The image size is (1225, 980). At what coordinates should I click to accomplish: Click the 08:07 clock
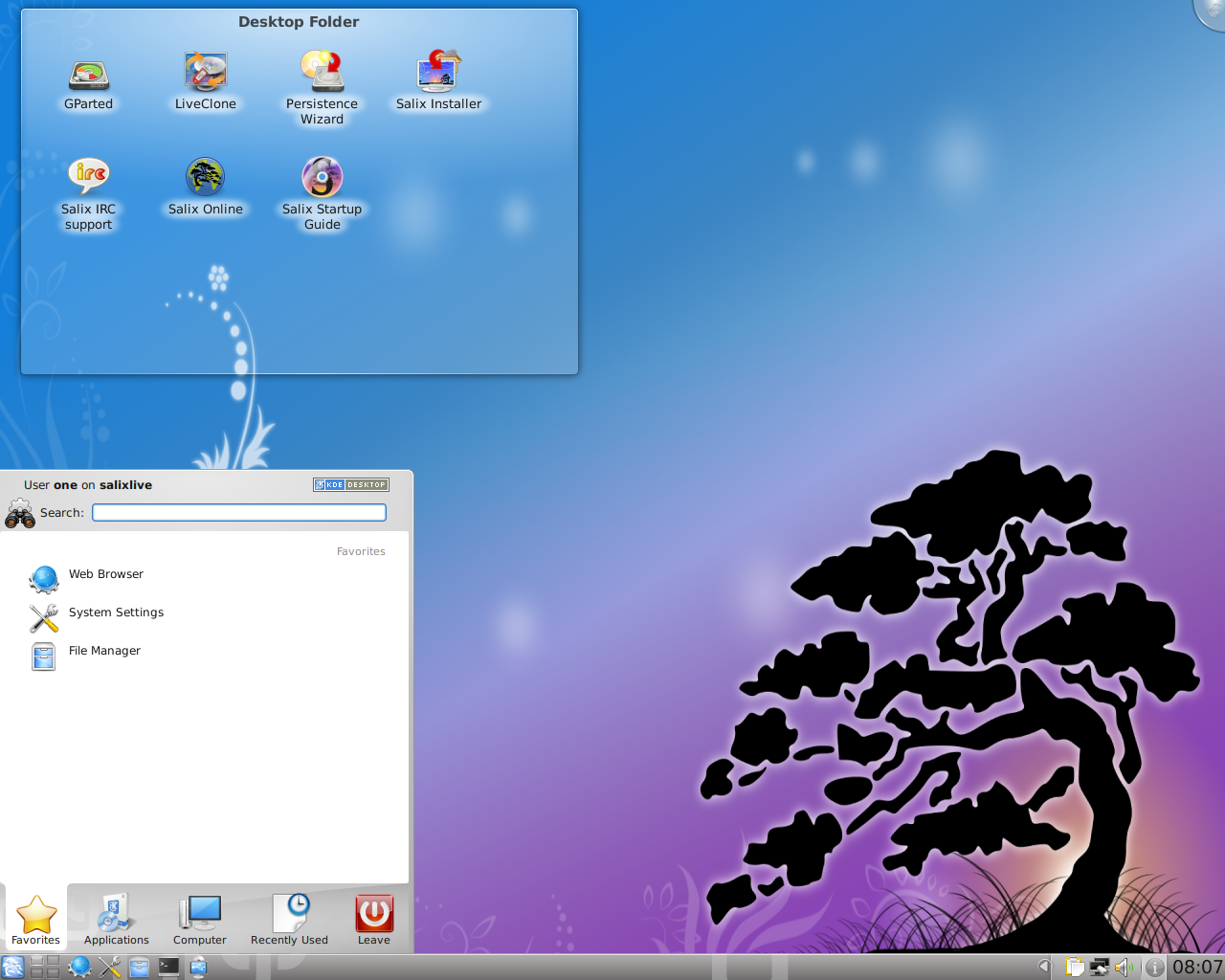[x=1197, y=968]
